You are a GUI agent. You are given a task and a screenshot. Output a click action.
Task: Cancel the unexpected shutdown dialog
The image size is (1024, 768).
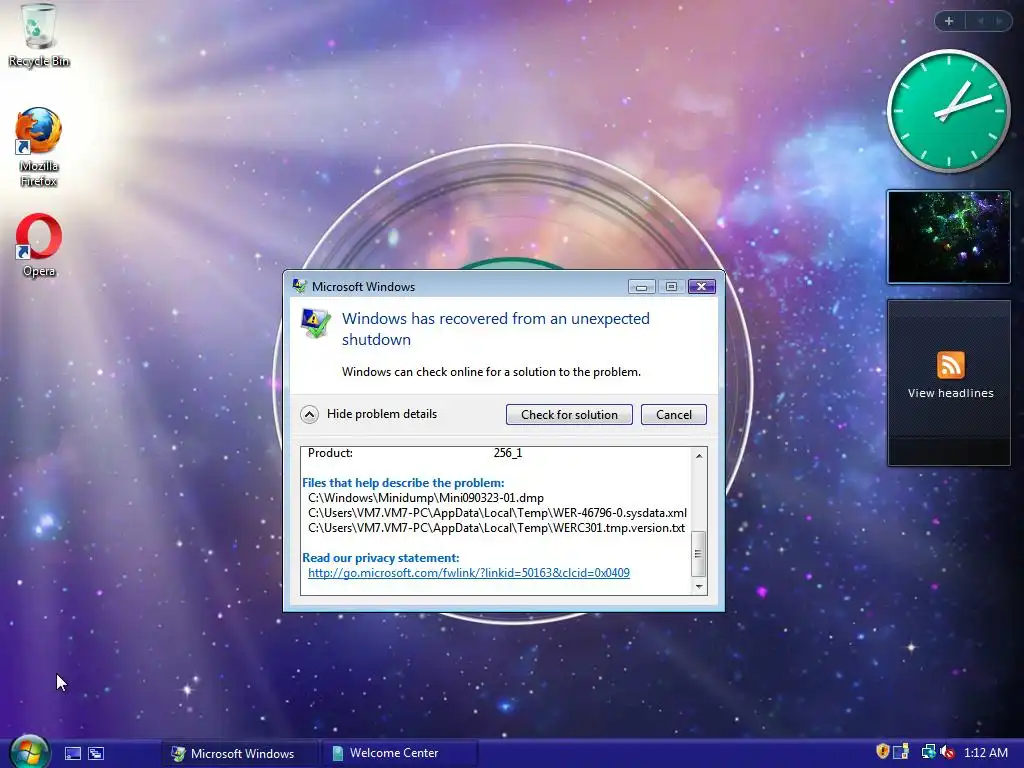pos(673,415)
